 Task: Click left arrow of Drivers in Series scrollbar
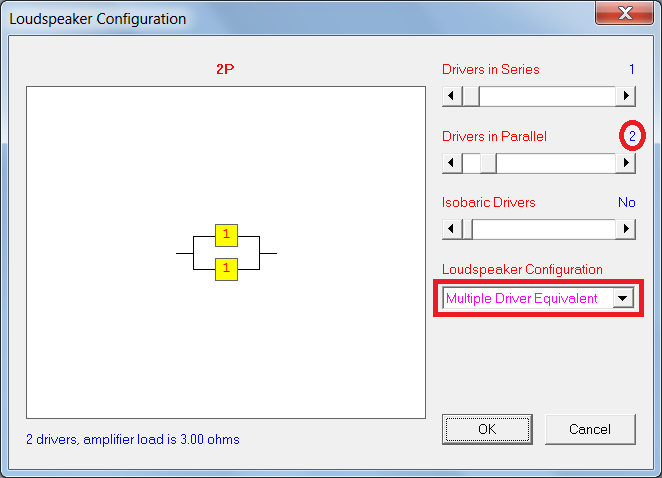[452, 96]
